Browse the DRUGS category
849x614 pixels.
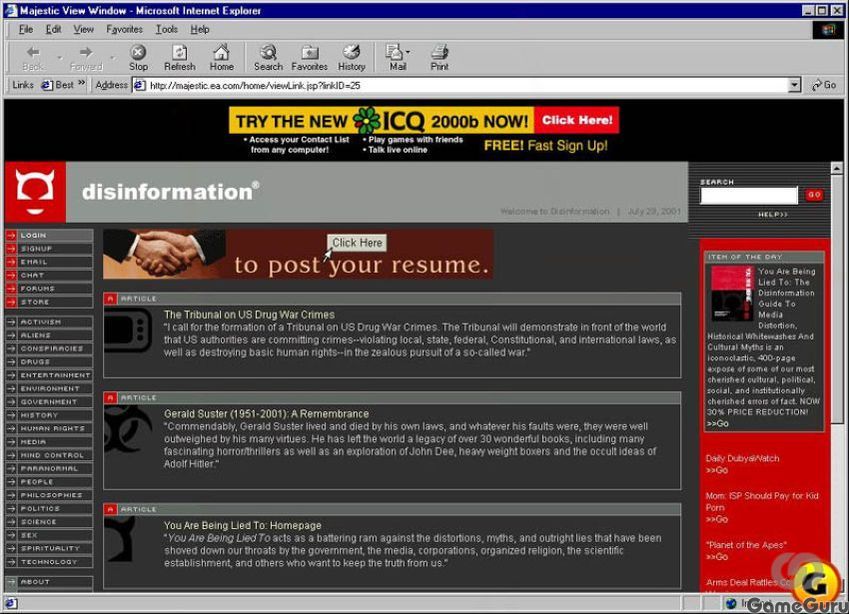(x=49, y=362)
